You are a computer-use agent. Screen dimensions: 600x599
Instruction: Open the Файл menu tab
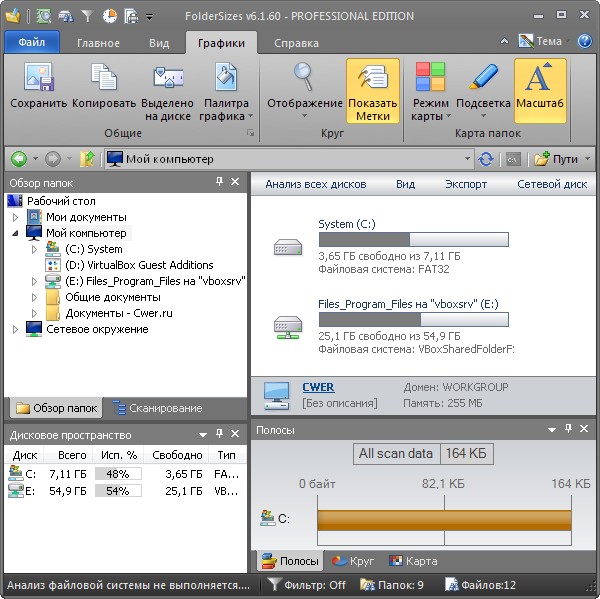32,42
